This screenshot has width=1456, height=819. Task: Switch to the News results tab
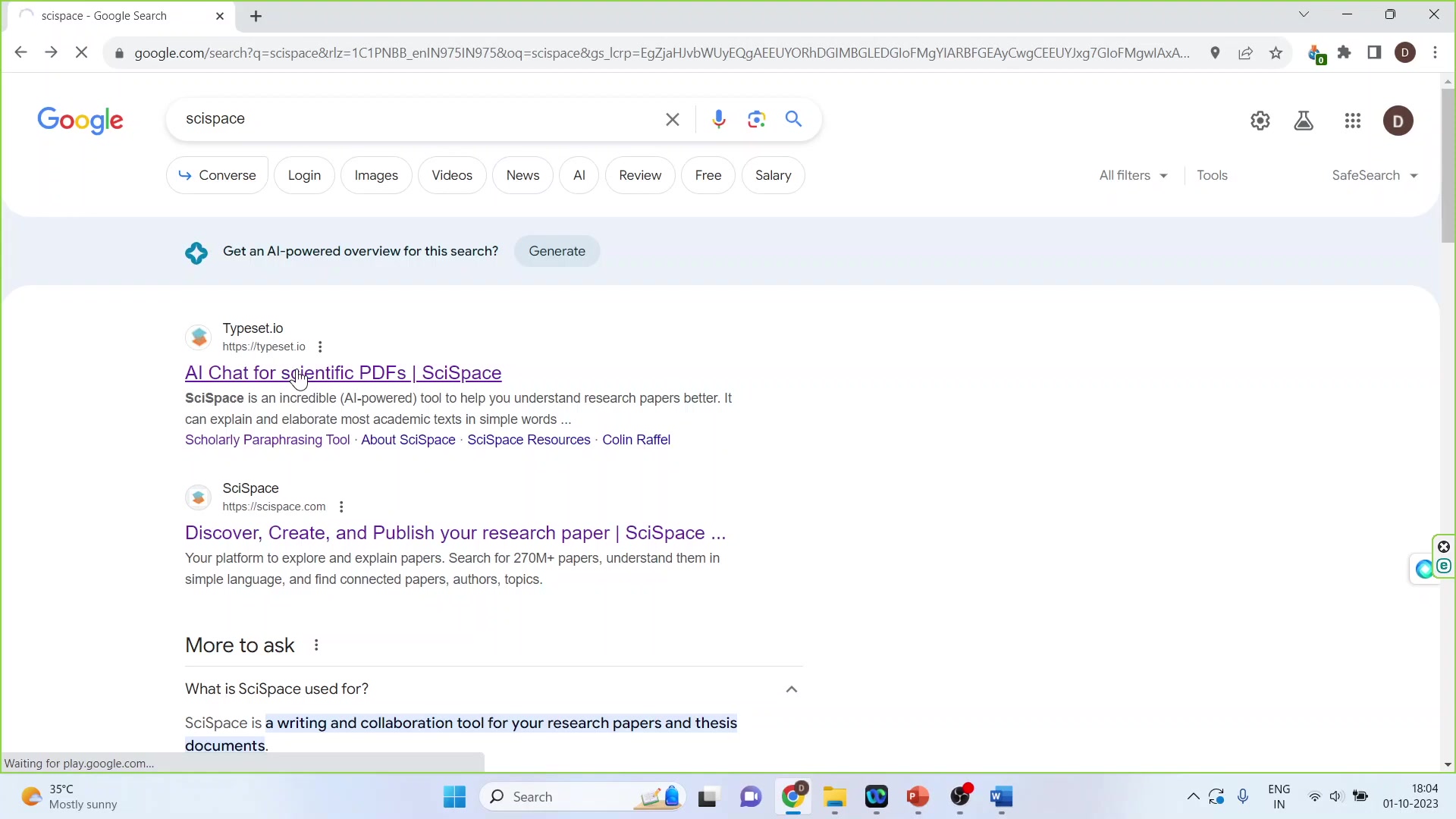coord(522,175)
